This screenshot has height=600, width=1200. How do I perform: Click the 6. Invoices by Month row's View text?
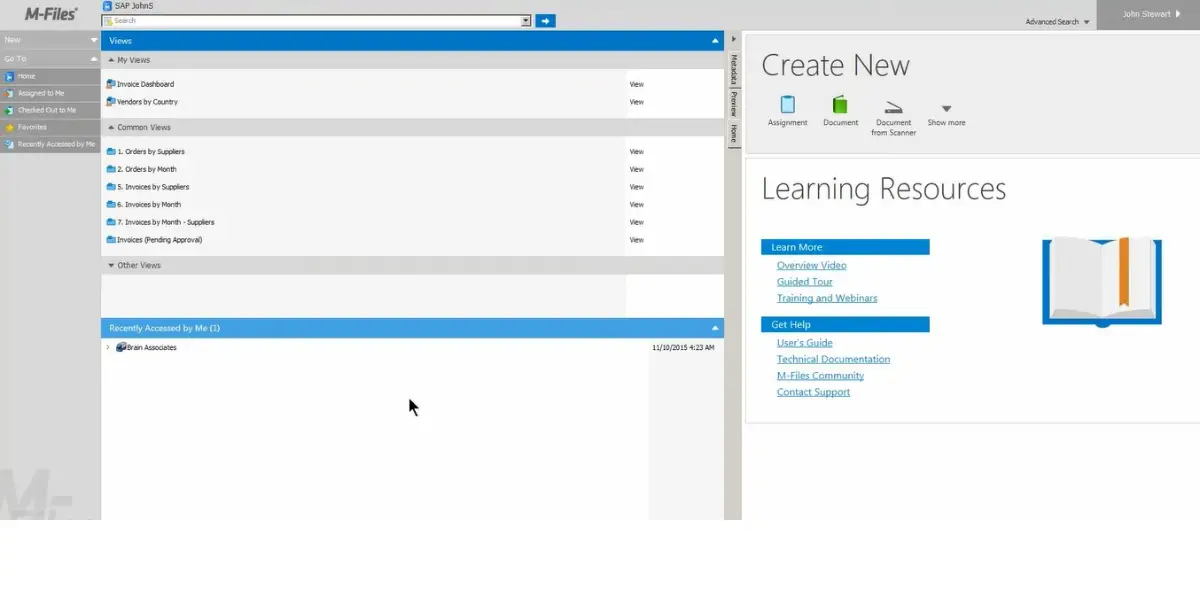pyautogui.click(x=636, y=205)
